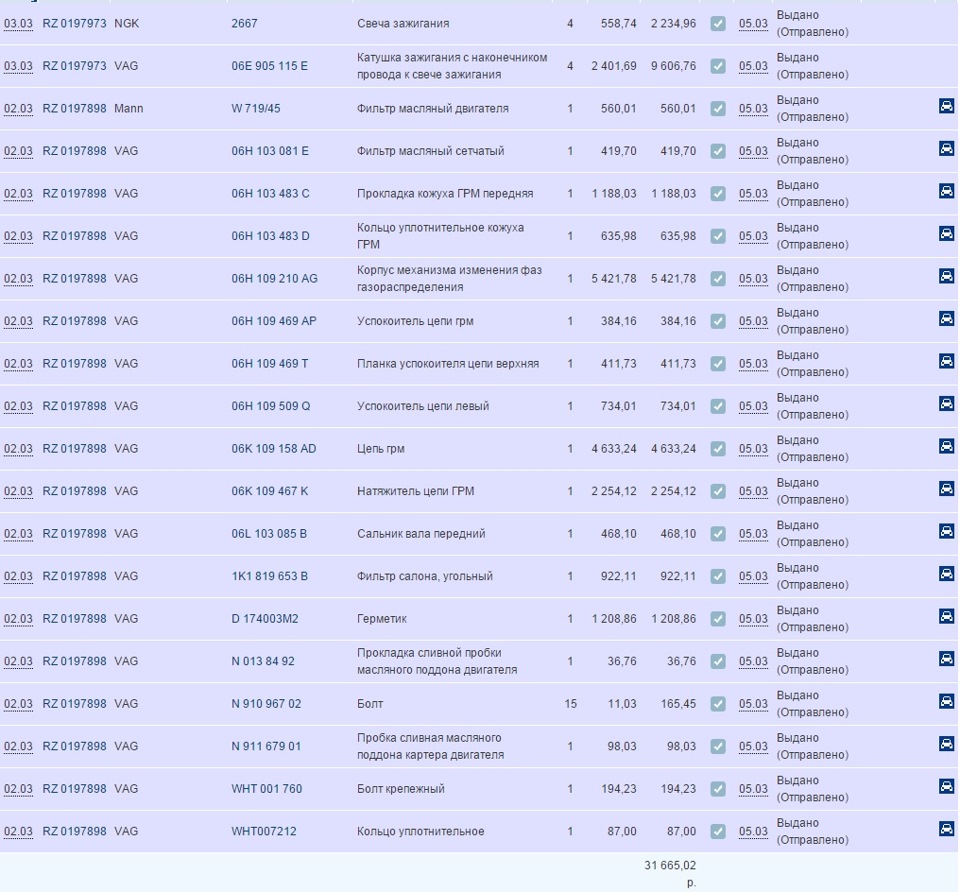Open order RZ 0197898 in Сальник вала передний row
Viewport: 960px width, 892px height.
[x=74, y=534]
